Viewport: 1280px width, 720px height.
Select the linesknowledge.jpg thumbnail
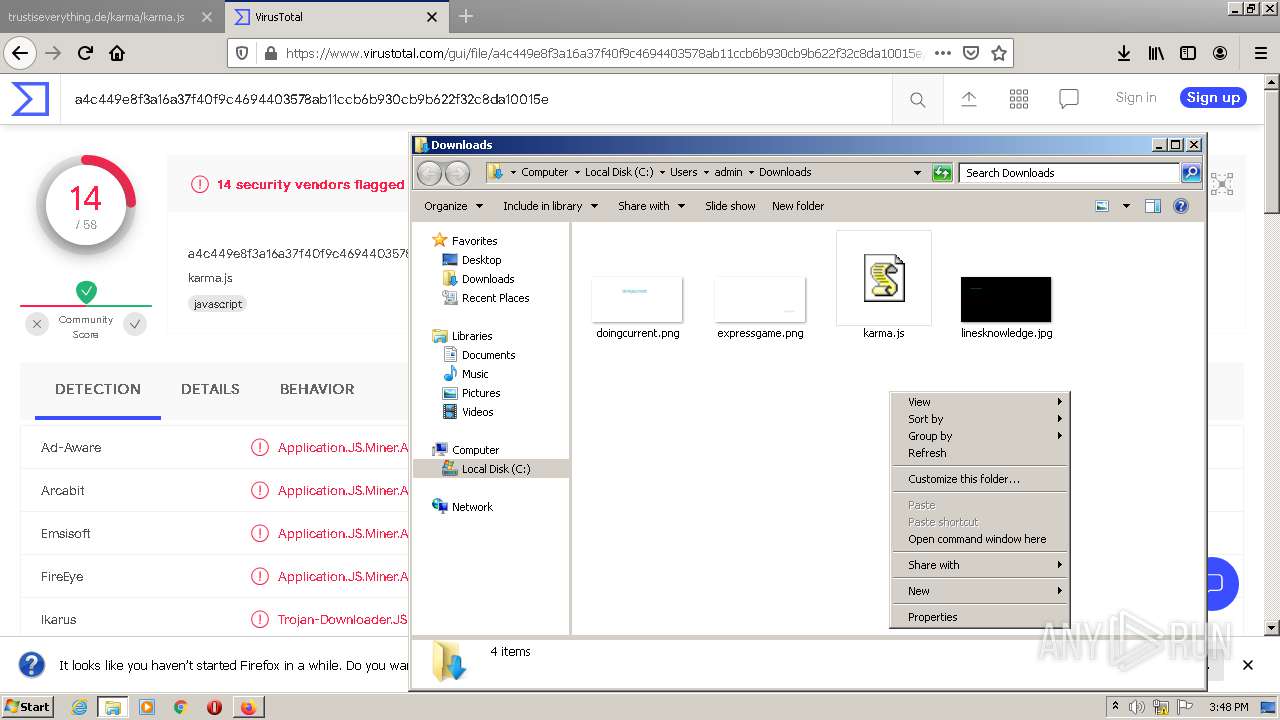1006,299
